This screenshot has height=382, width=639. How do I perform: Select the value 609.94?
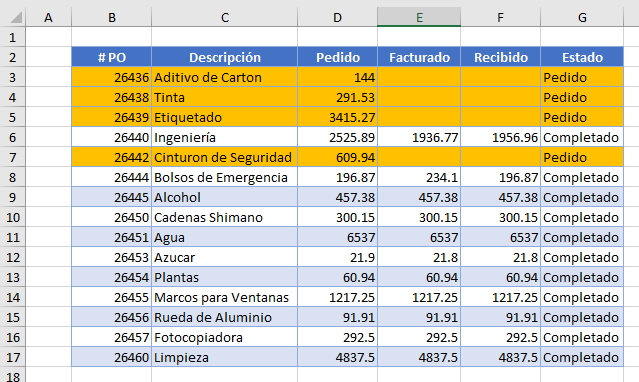[337, 157]
